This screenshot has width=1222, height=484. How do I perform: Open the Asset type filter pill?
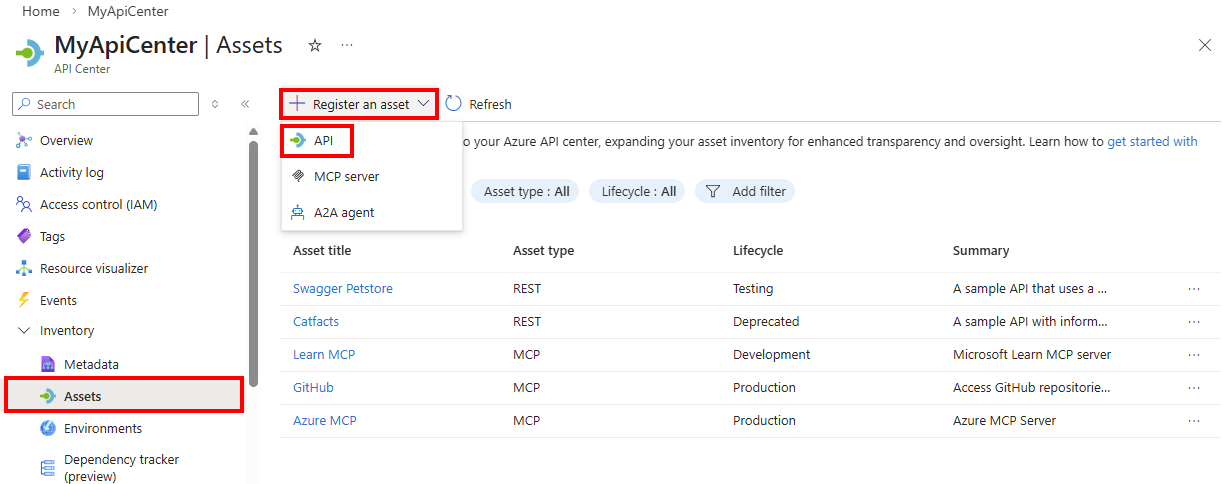click(x=526, y=191)
